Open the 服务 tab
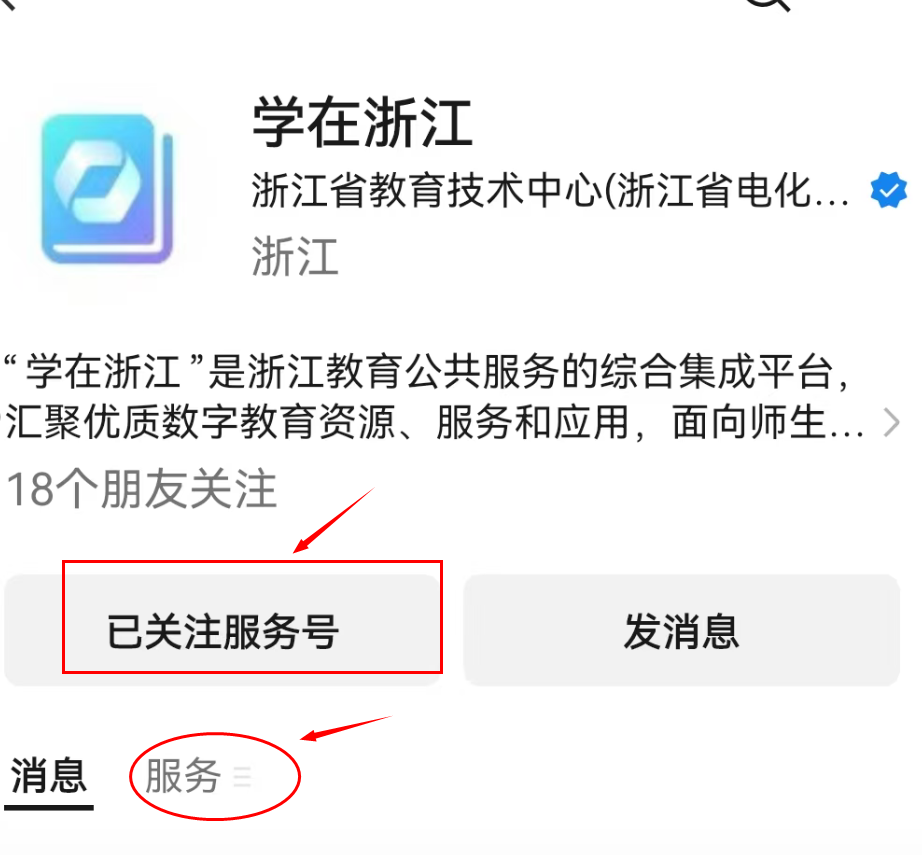This screenshot has height=855, width=922. tap(183, 776)
